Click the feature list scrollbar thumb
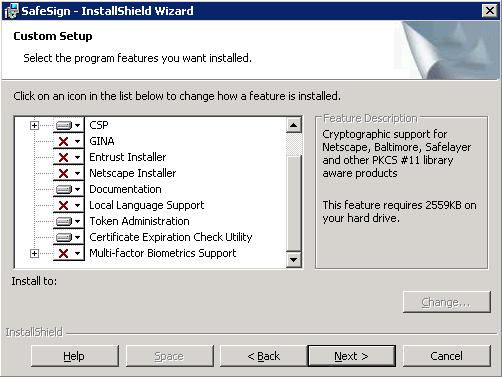Image resolution: width=502 pixels, height=377 pixels. 294,202
